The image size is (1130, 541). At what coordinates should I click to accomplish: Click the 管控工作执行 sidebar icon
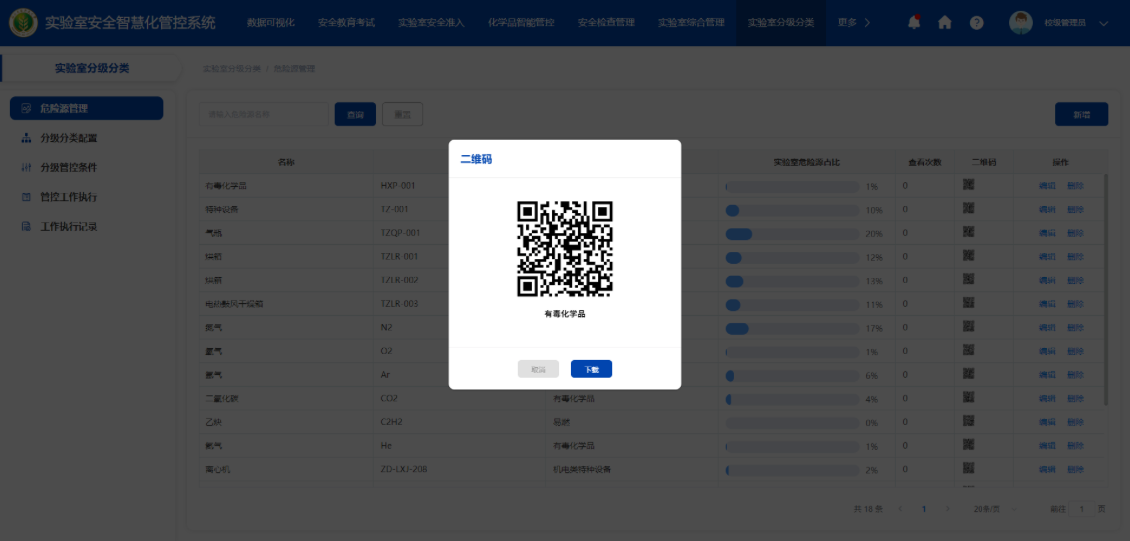pyautogui.click(x=27, y=197)
